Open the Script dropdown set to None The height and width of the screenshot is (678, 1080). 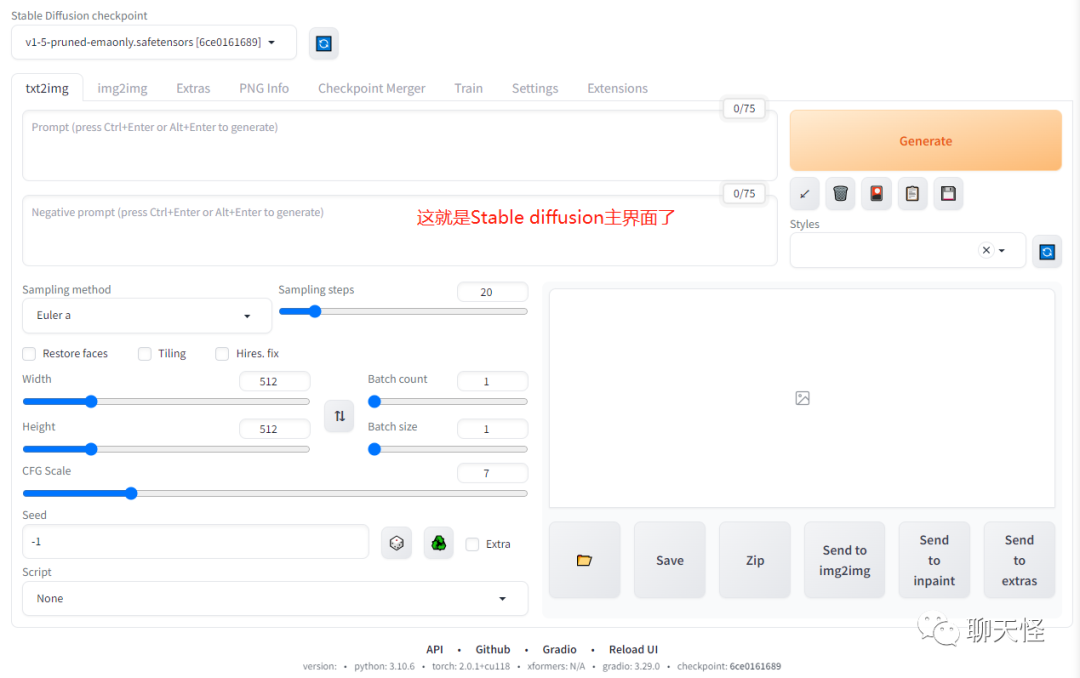[x=275, y=598]
